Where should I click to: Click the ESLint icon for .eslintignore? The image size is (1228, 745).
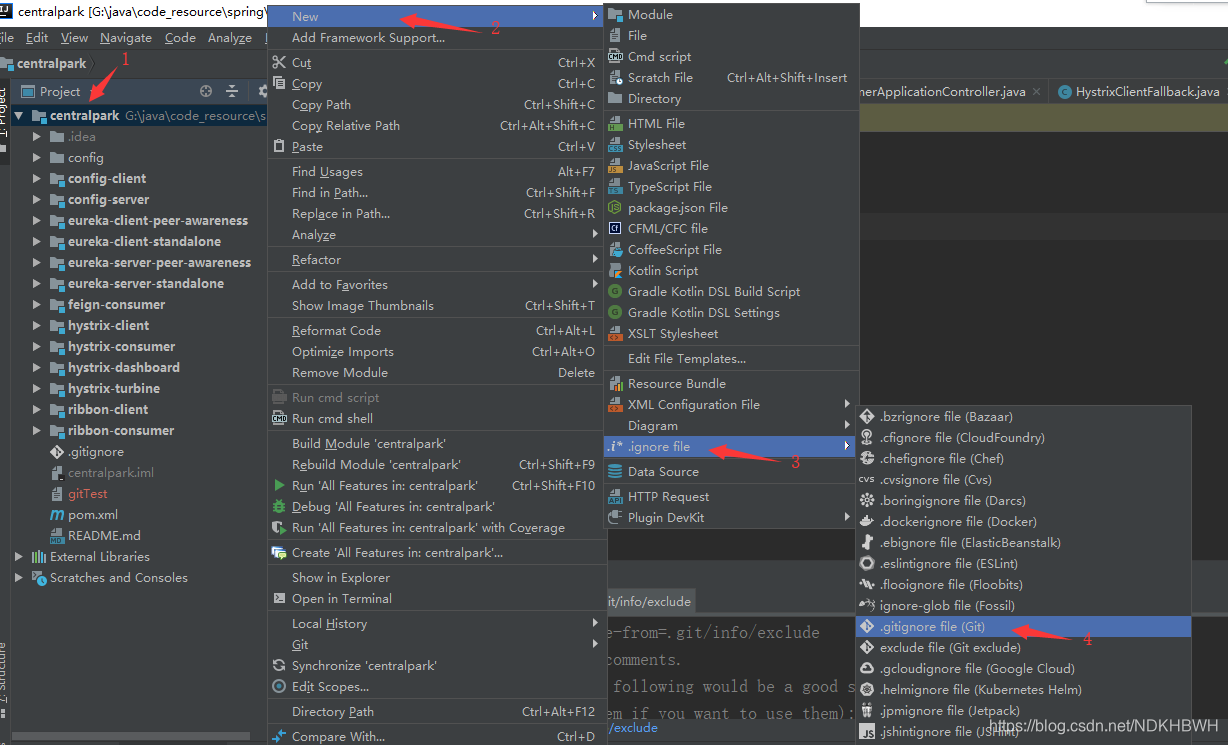(x=867, y=563)
